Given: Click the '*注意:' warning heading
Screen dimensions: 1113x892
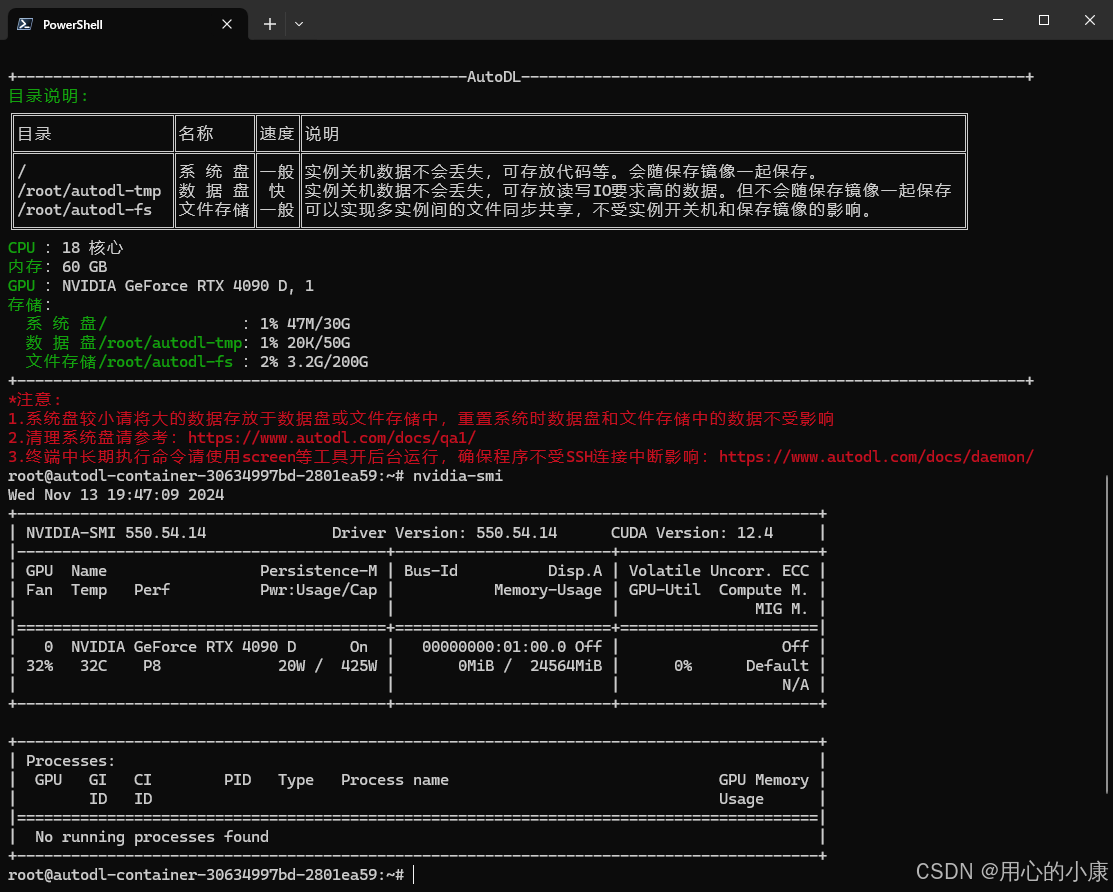Looking at the screenshot, I should click(35, 400).
